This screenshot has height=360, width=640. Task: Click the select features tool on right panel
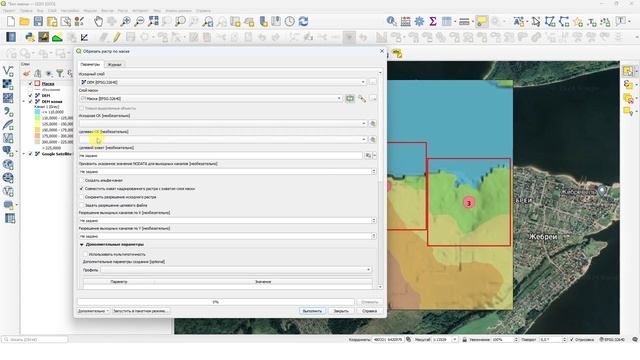tap(628, 71)
